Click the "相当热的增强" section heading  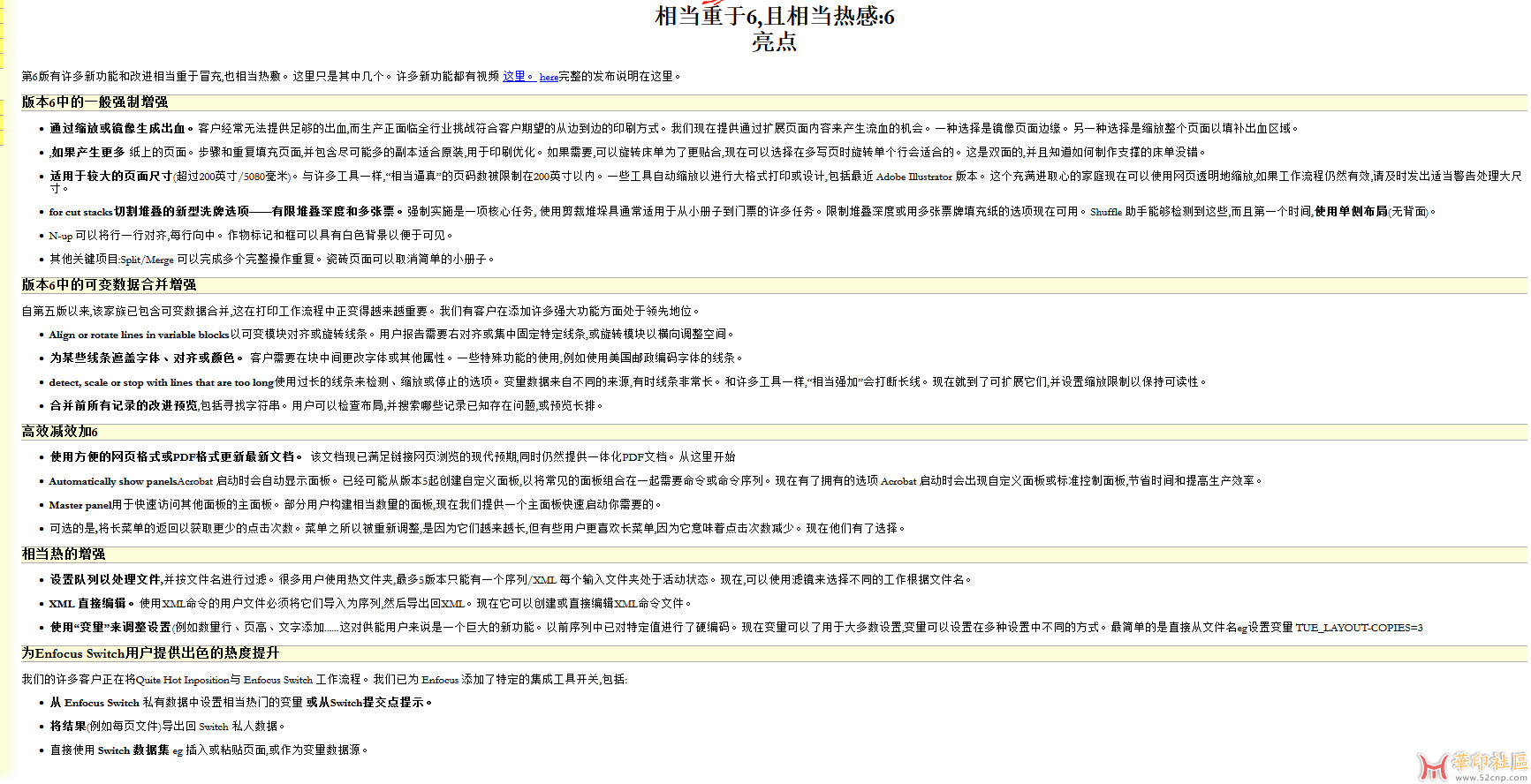(64, 554)
